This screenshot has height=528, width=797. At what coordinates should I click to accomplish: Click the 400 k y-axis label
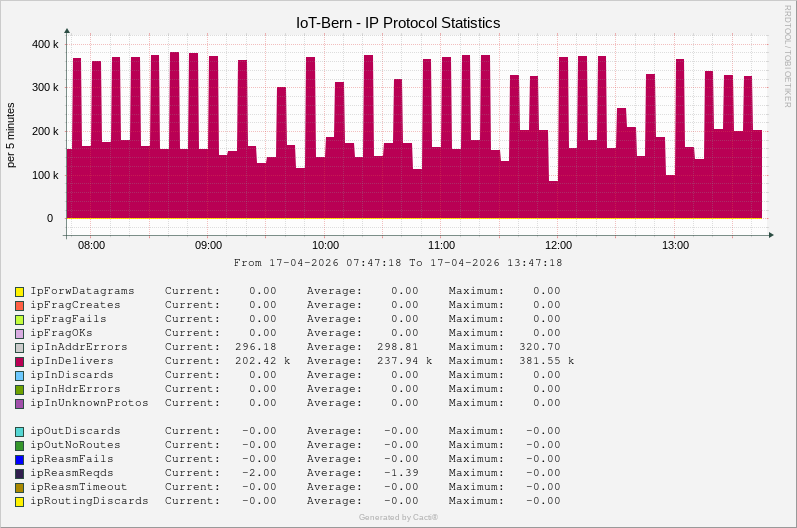(43, 44)
